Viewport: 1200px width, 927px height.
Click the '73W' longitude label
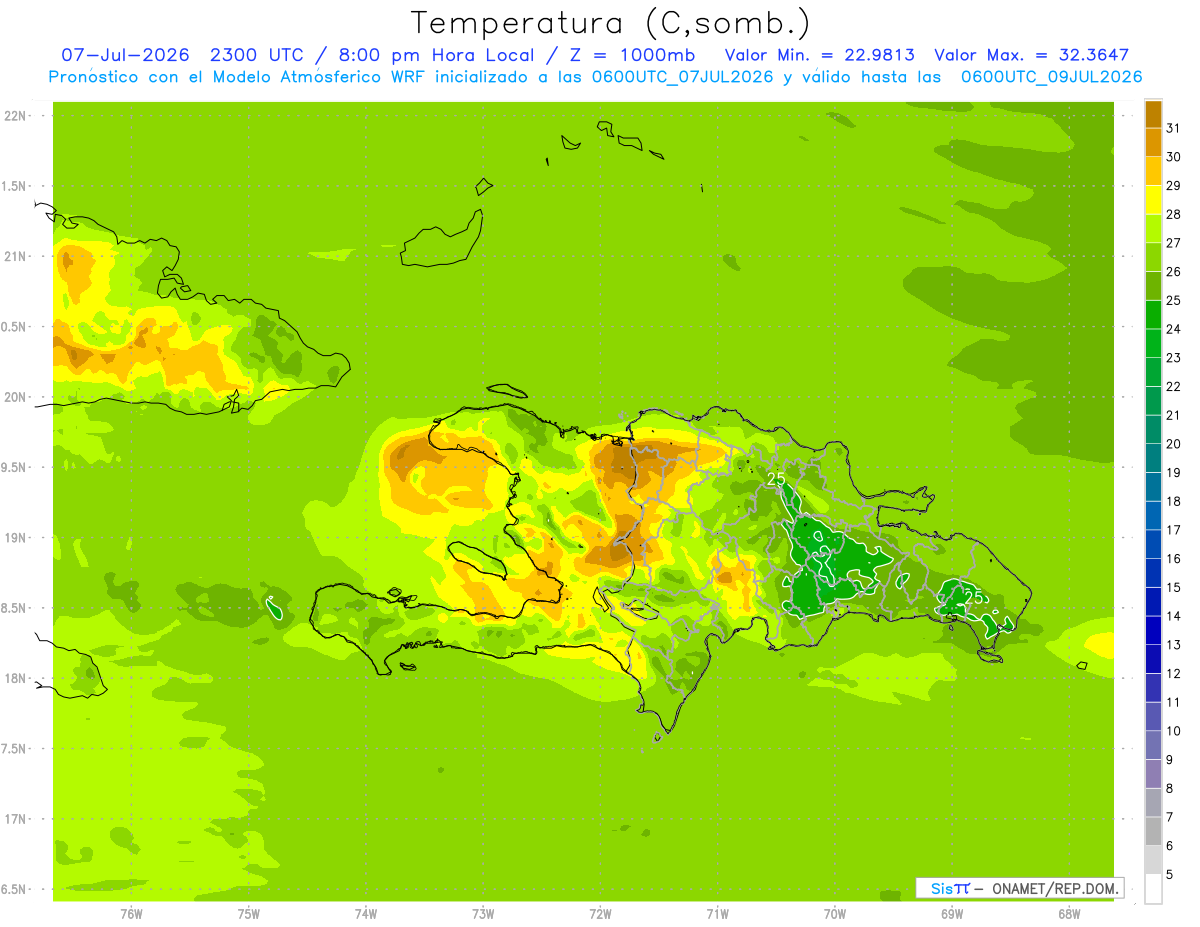tap(483, 913)
